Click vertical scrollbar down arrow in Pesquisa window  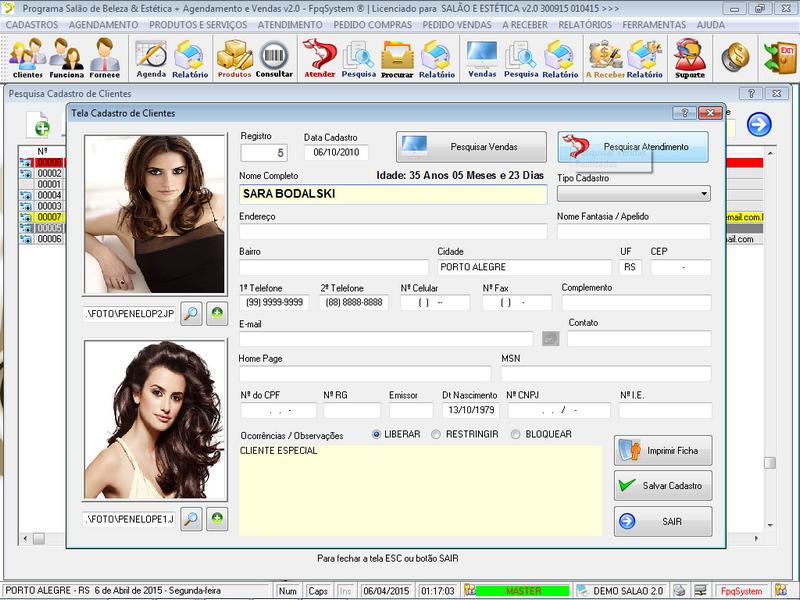(770, 525)
